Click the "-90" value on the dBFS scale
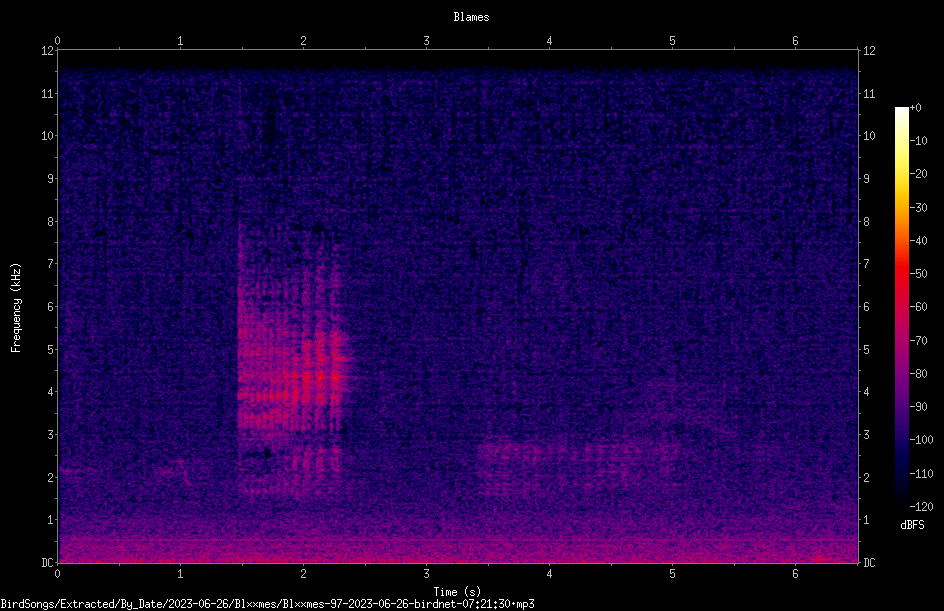This screenshot has width=944, height=611. (919, 406)
